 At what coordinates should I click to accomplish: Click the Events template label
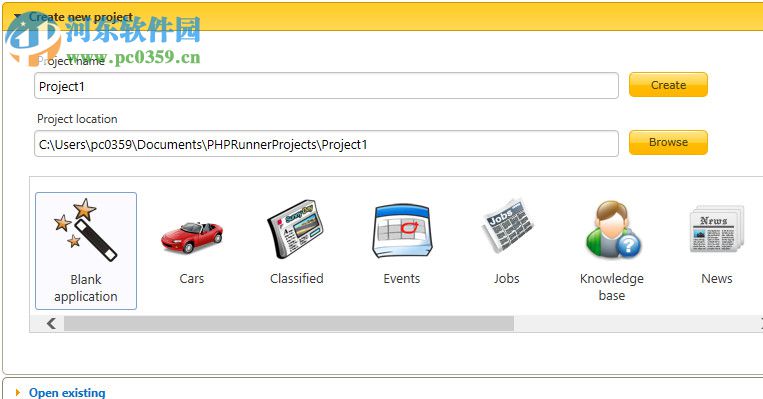pyautogui.click(x=401, y=279)
